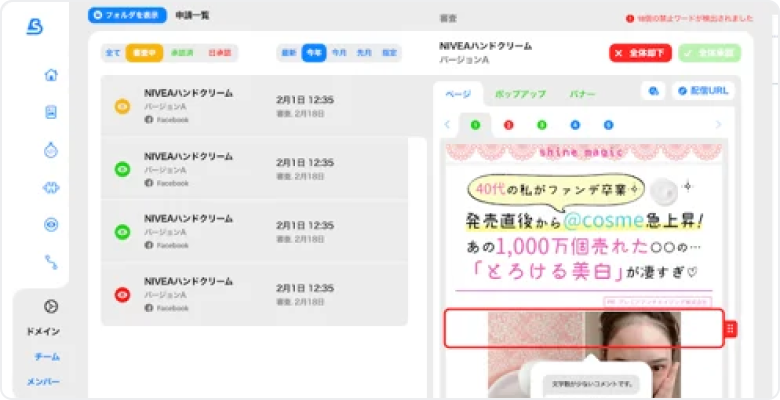Click the 審査 header label
Screen dimensions: 780x400
click(448, 19)
